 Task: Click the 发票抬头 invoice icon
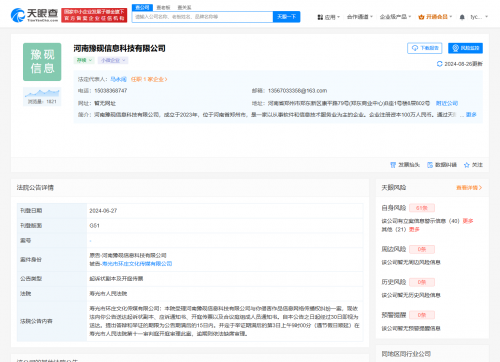[393, 165]
